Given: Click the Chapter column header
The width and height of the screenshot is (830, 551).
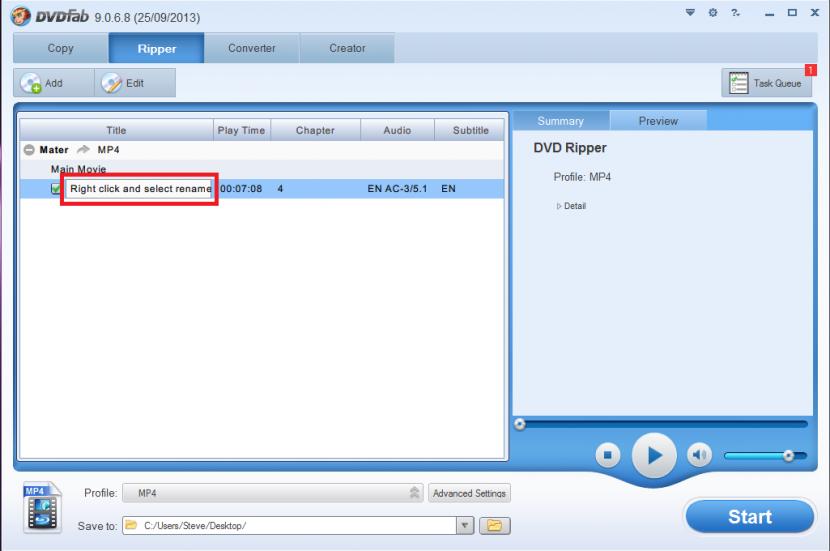Looking at the screenshot, I should coord(315,130).
